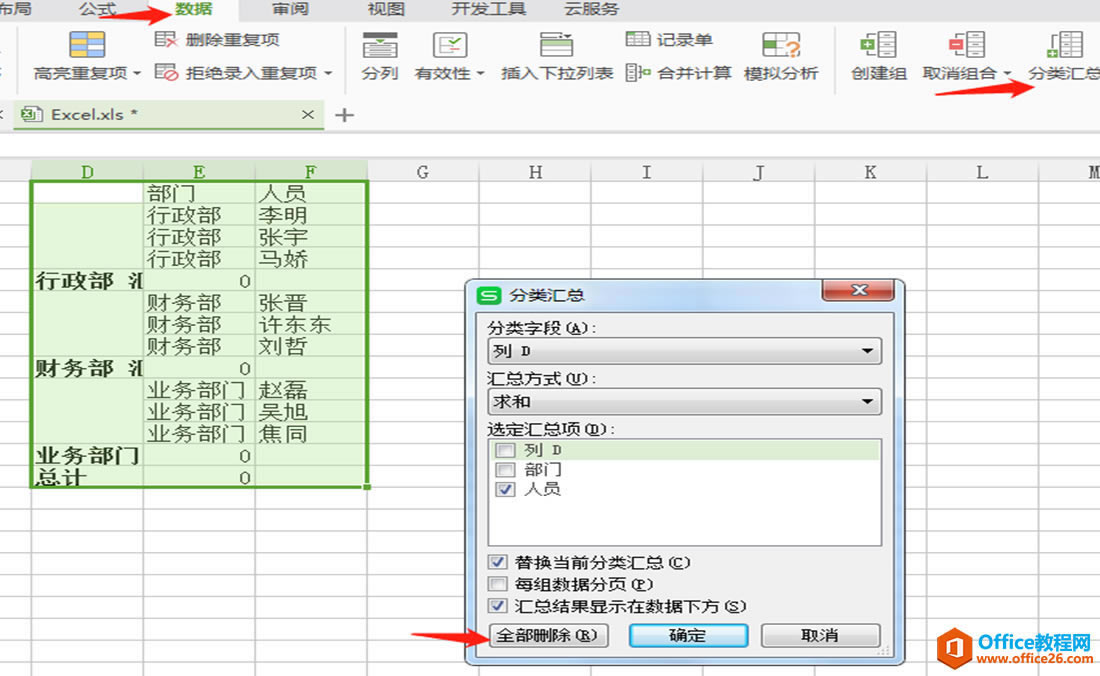Viewport: 1100px width, 676px height.
Task: Click the 有效性 data validation icon
Action: [x=450, y=45]
